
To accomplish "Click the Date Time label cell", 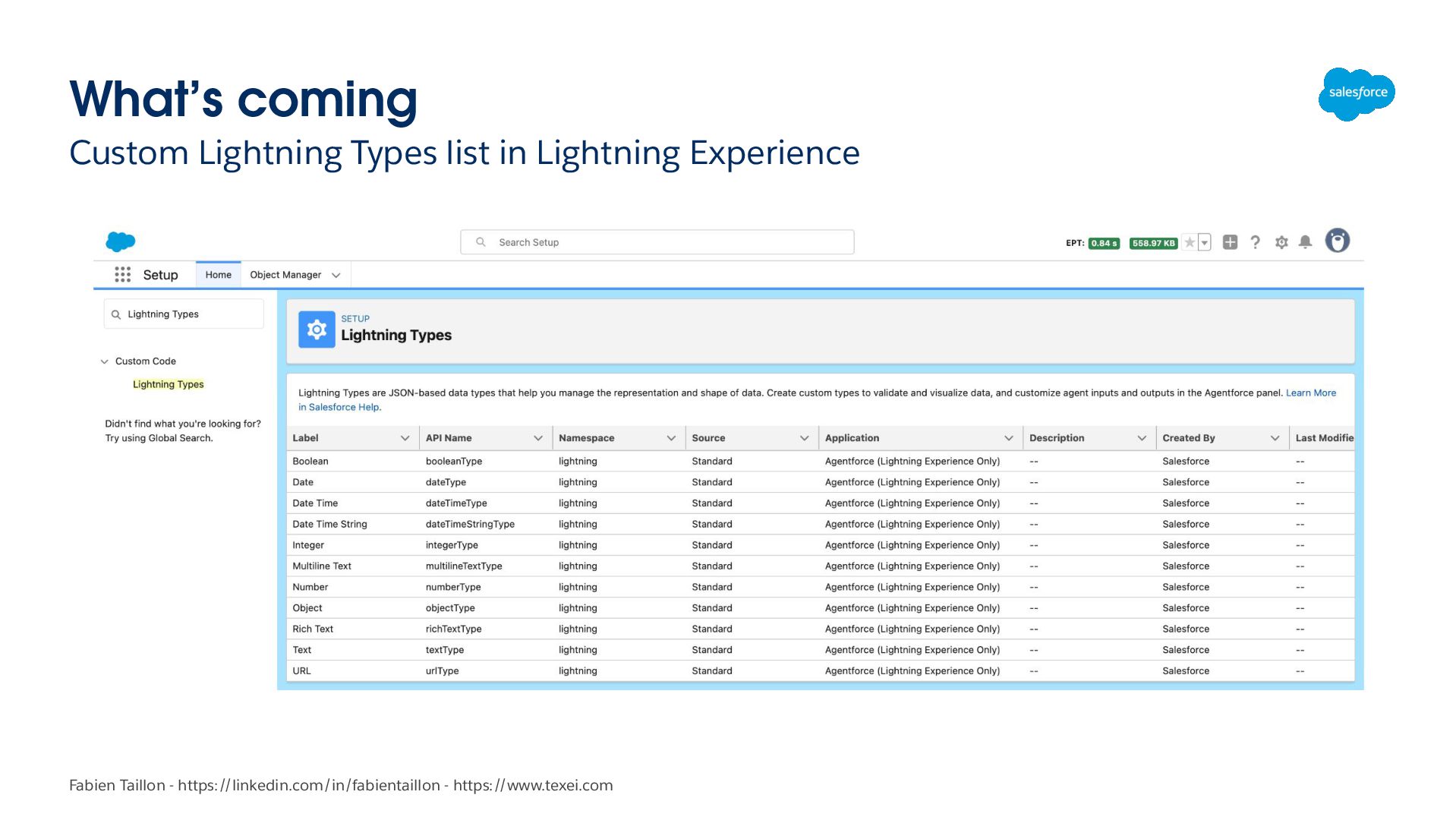I will coord(315,503).
